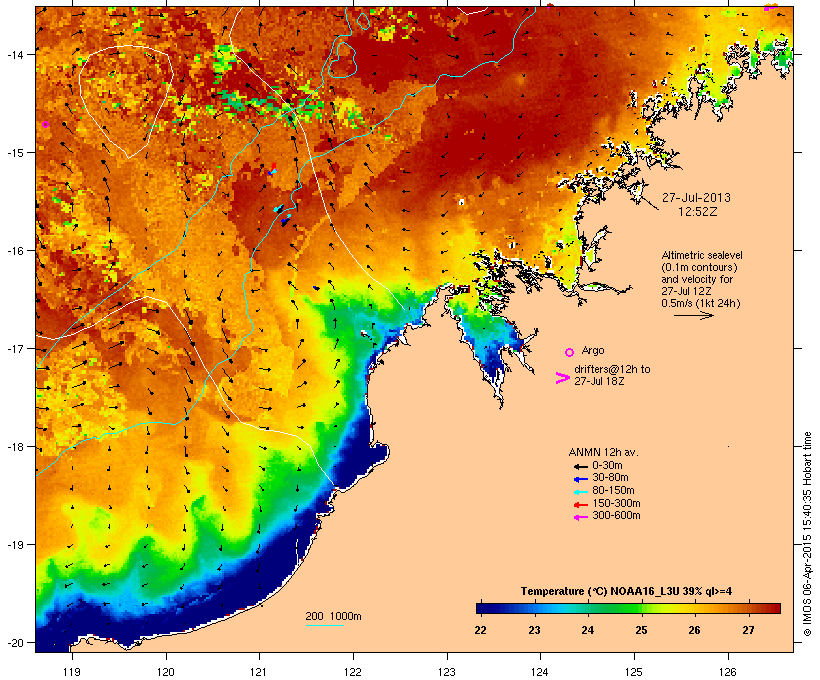The height and width of the screenshot is (680, 820).
Task: Click the longitude axis label 119
Action: tap(72, 672)
